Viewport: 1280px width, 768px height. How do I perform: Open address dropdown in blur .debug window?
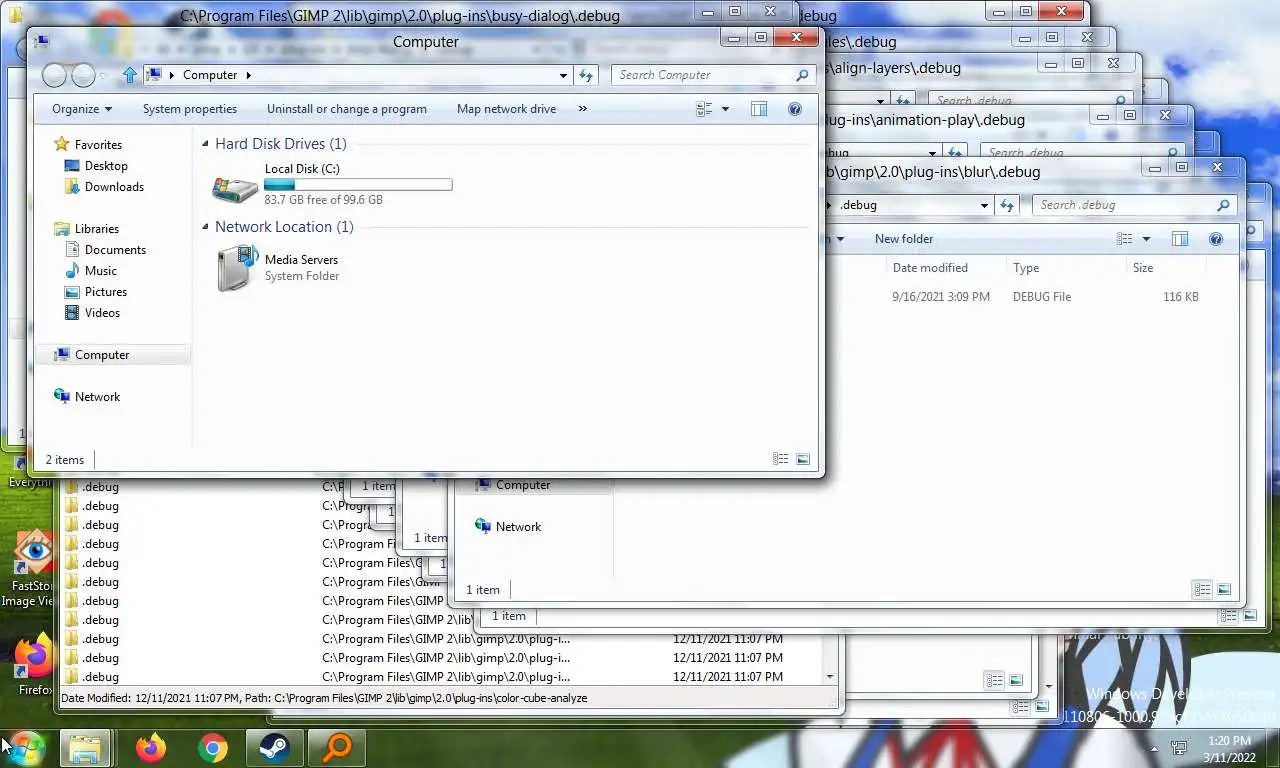984,205
